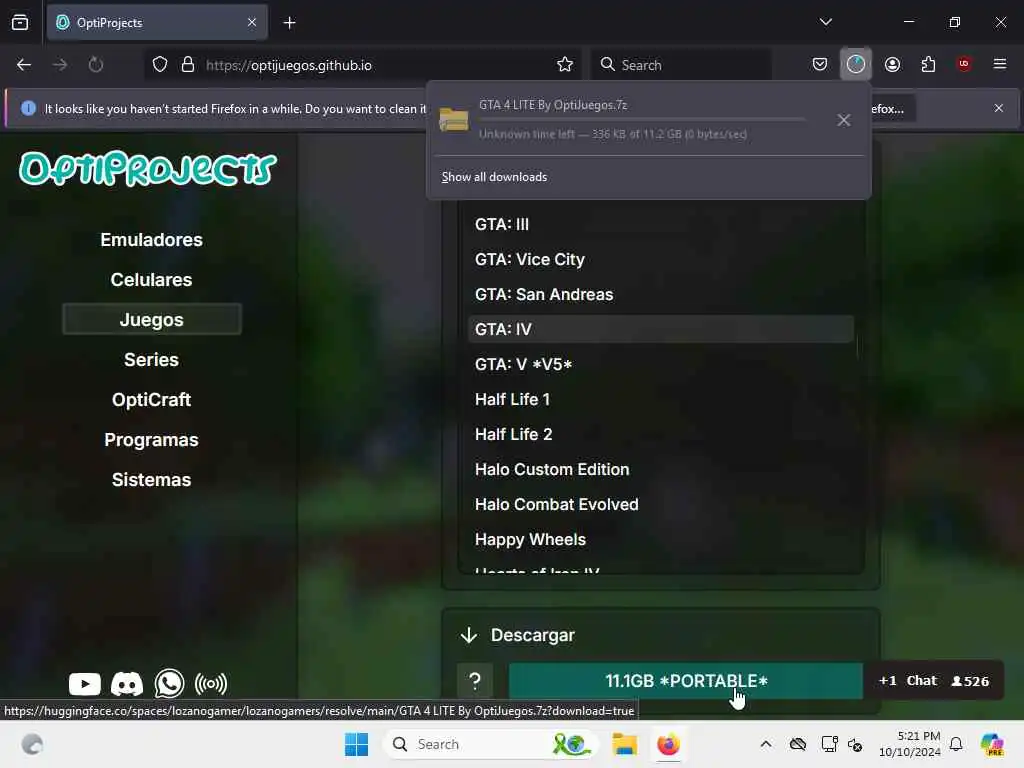The image size is (1024, 768).
Task: Go back to previous page
Action: 24,65
